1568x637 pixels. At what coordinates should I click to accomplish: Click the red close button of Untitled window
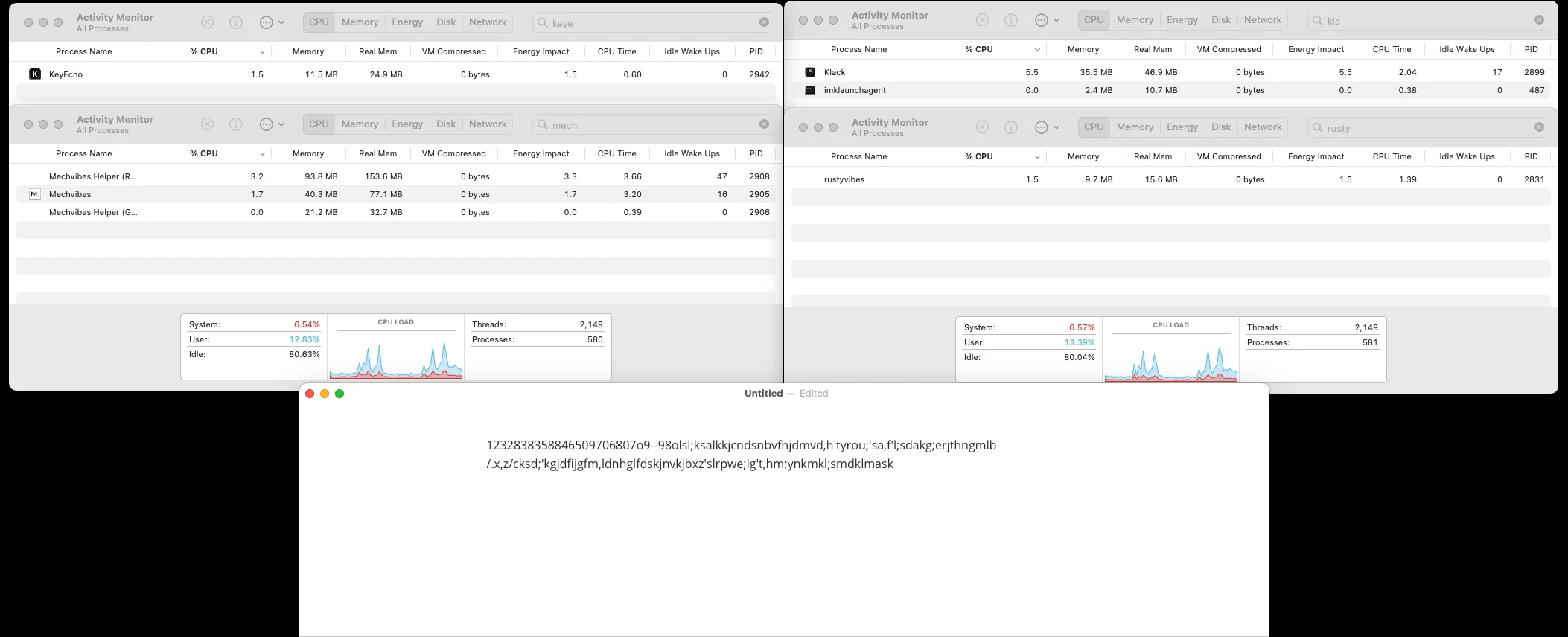[x=310, y=394]
